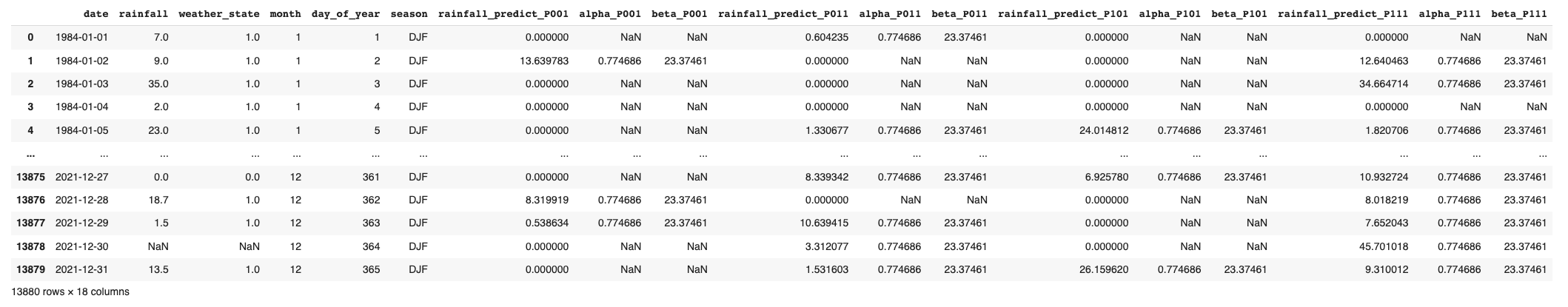Click the date column header
The height and width of the screenshot is (307, 1568).
96,14
